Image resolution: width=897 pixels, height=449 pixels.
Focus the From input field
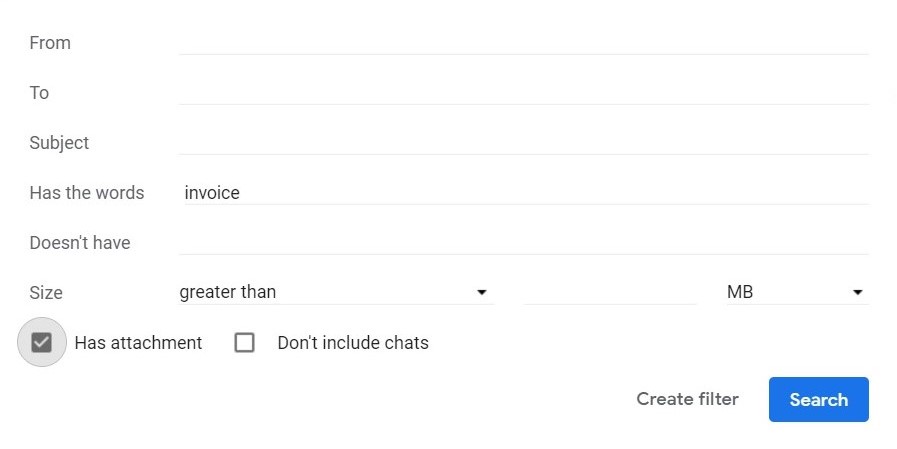click(x=523, y=43)
